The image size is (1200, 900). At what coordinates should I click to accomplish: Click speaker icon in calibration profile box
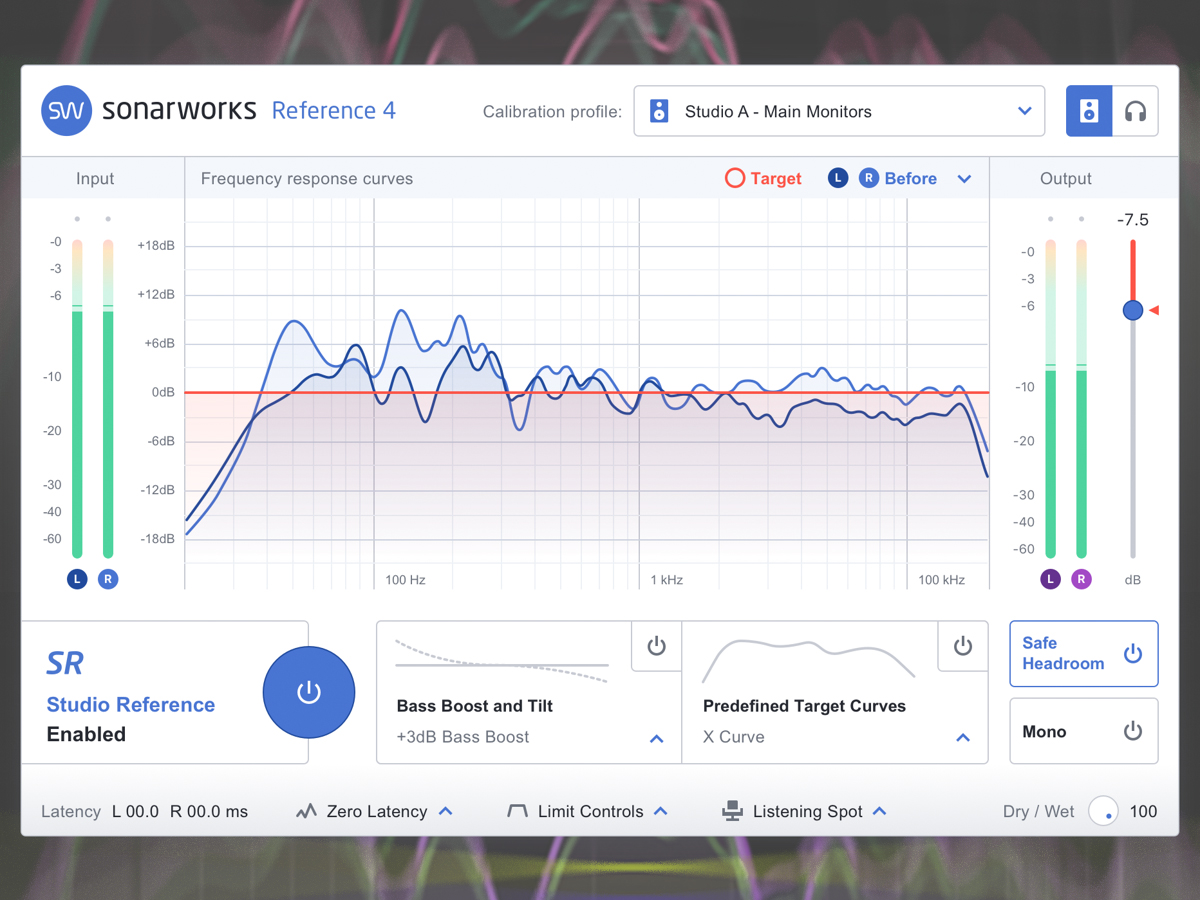coord(659,111)
